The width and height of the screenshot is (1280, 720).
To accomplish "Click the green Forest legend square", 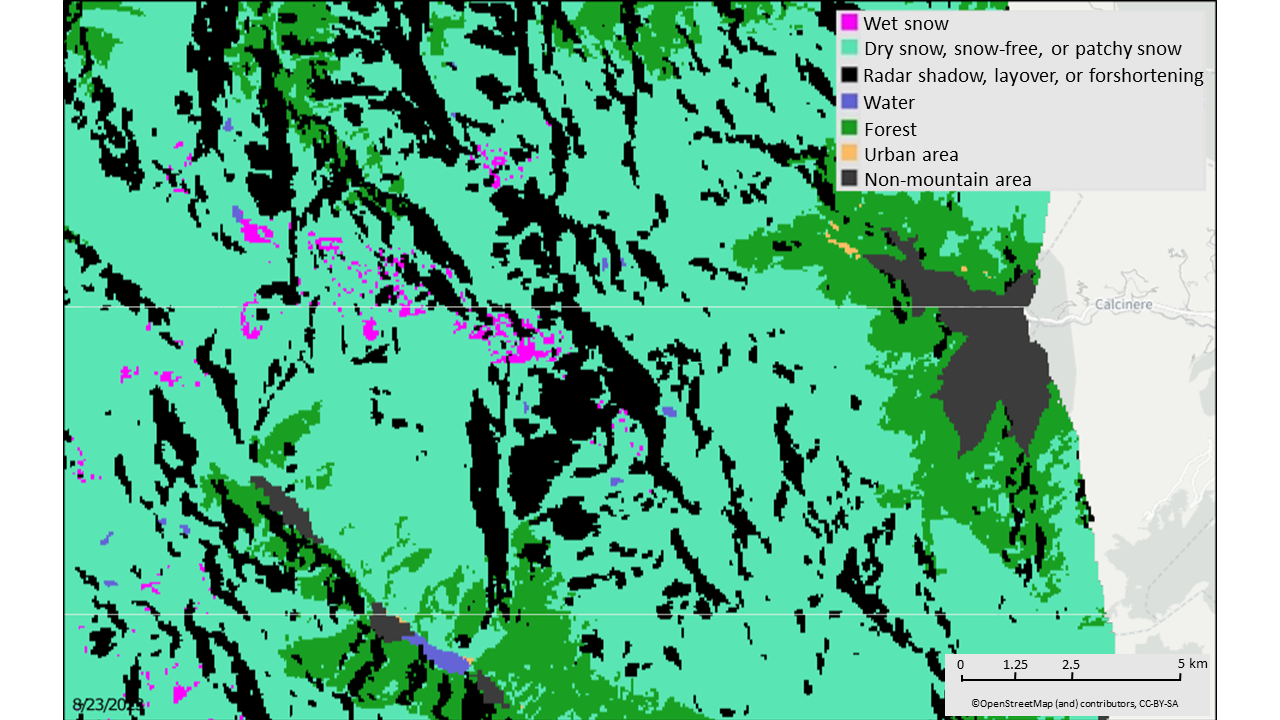I will (x=848, y=128).
